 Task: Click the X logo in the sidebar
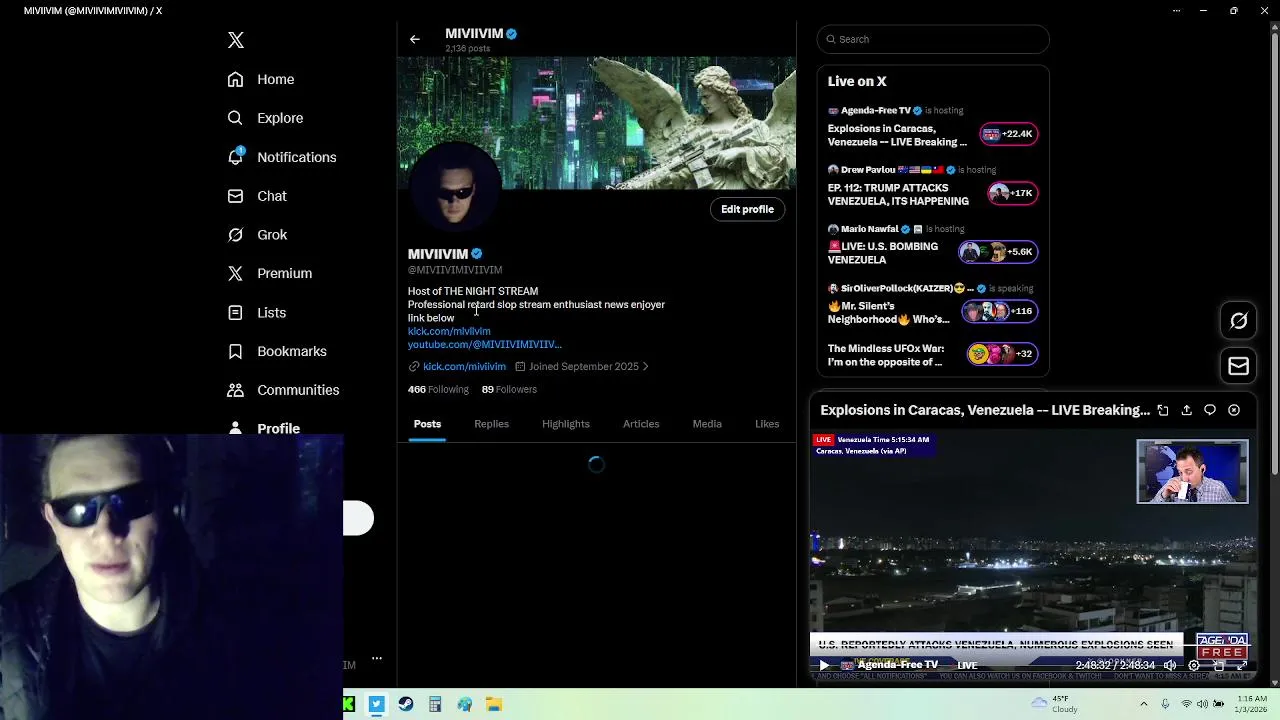point(236,40)
